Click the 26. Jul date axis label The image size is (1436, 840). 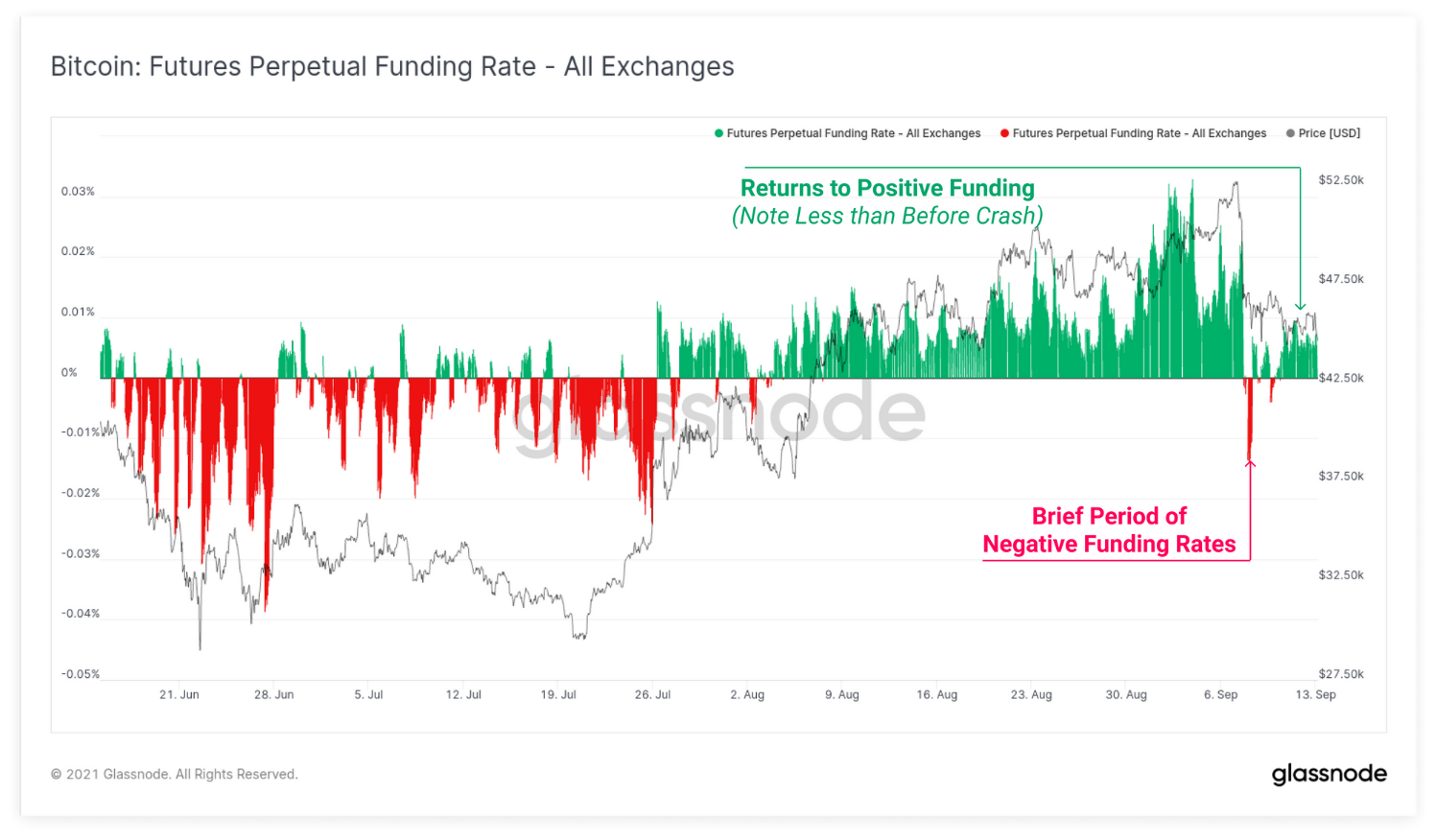coord(652,694)
